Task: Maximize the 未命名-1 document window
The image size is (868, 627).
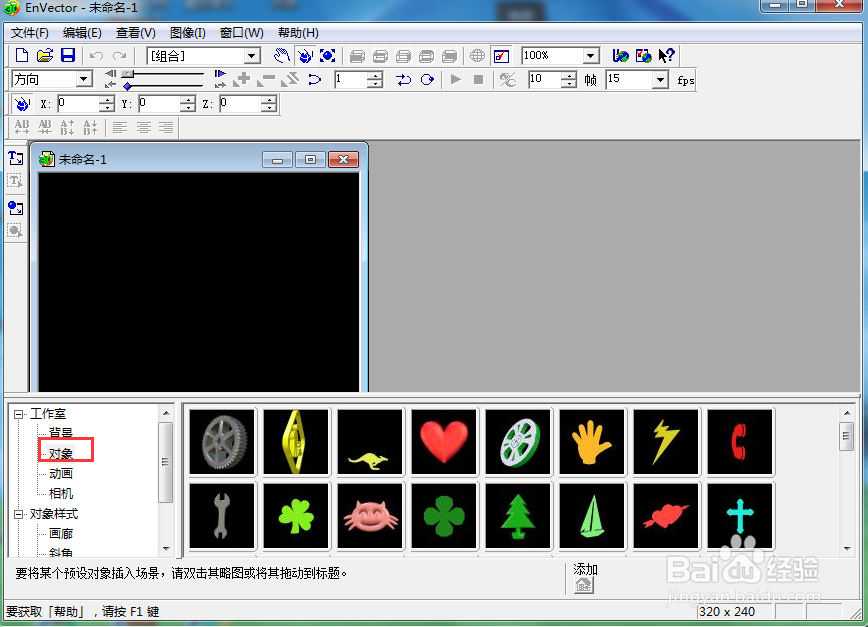Action: (310, 159)
